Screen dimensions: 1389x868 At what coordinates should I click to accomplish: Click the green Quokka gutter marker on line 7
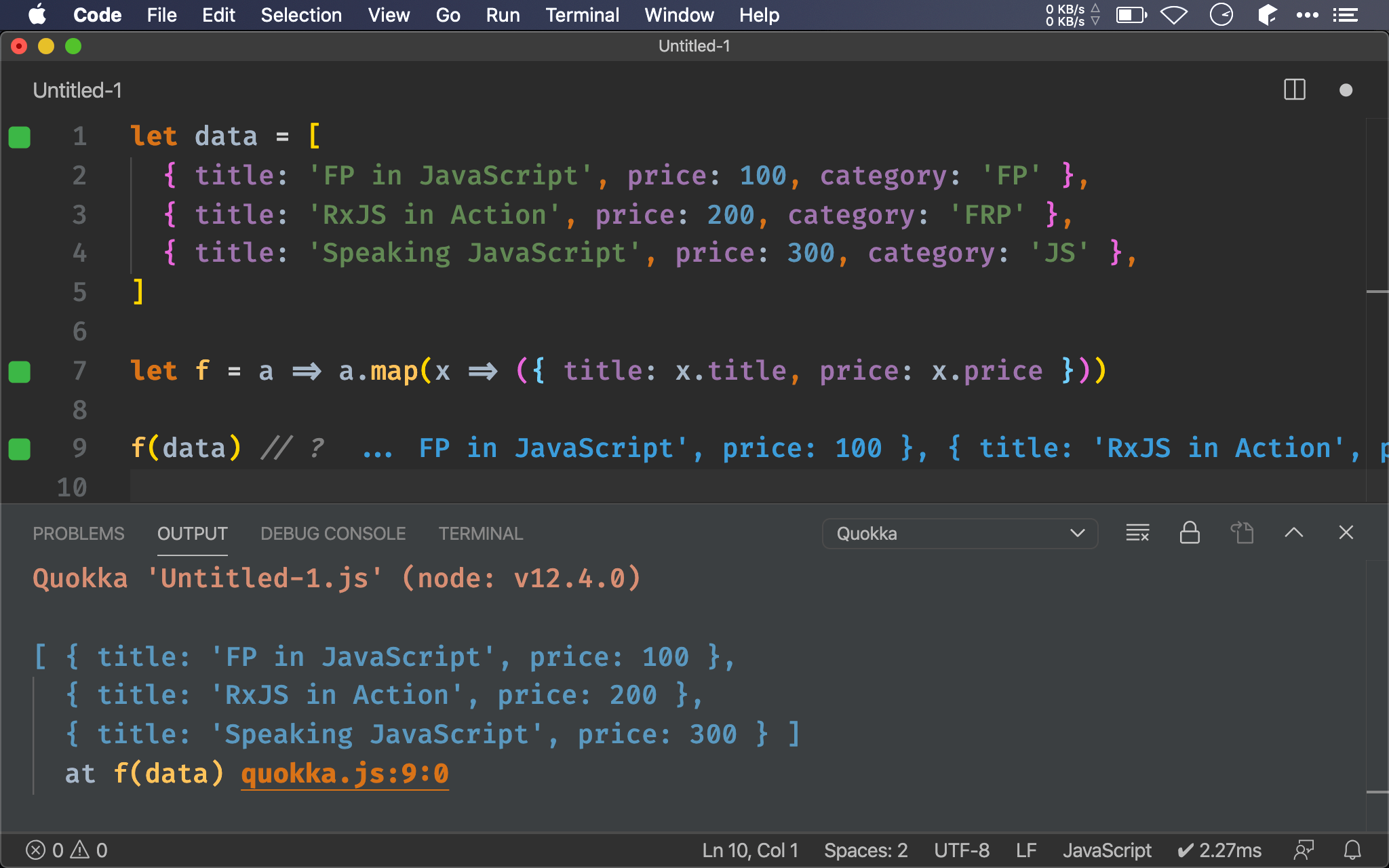(20, 372)
